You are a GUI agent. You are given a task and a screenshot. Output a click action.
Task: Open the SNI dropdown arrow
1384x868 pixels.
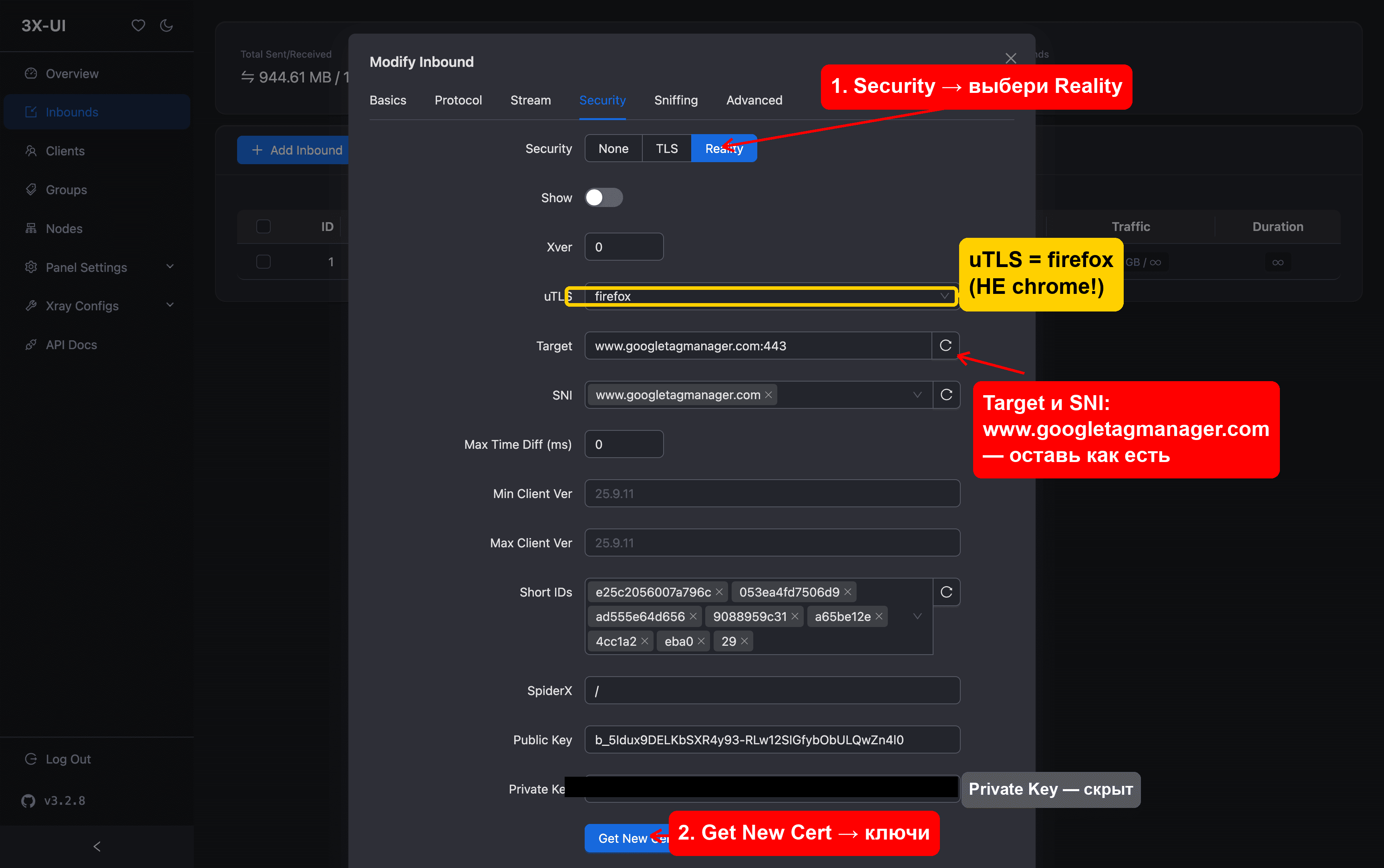pos(917,395)
